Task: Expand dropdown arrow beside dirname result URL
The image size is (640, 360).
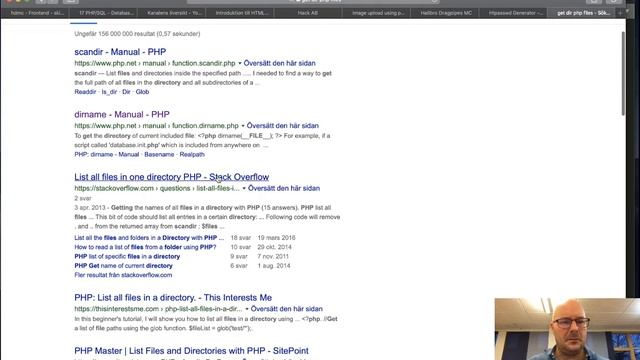Action: 243,126
